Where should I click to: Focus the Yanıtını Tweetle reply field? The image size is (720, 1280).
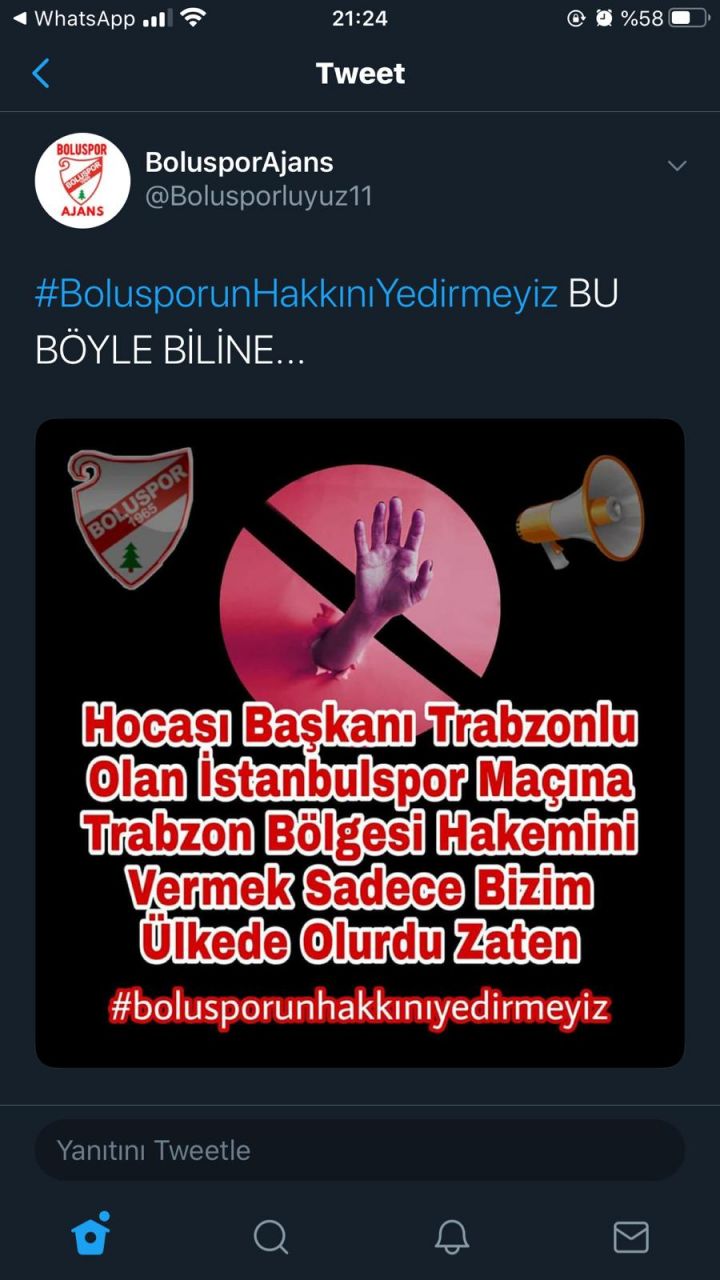360,1150
